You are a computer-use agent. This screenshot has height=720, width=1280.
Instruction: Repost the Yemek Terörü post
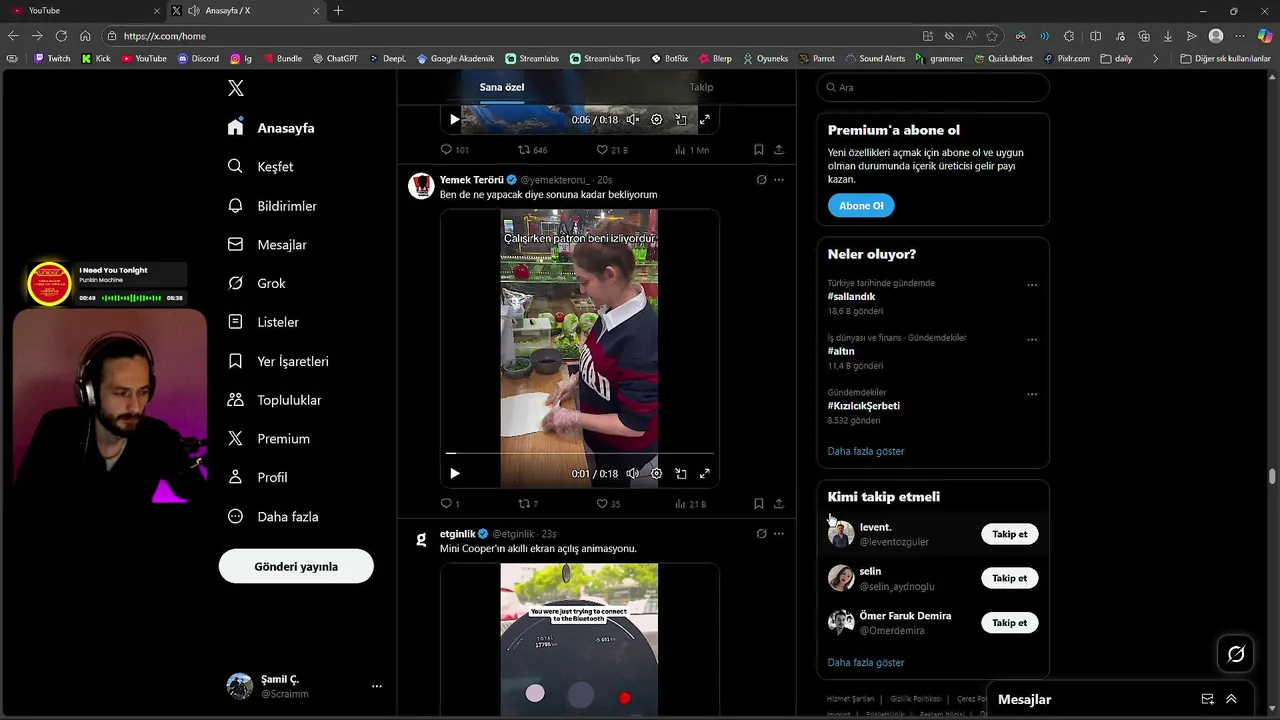[528, 504]
